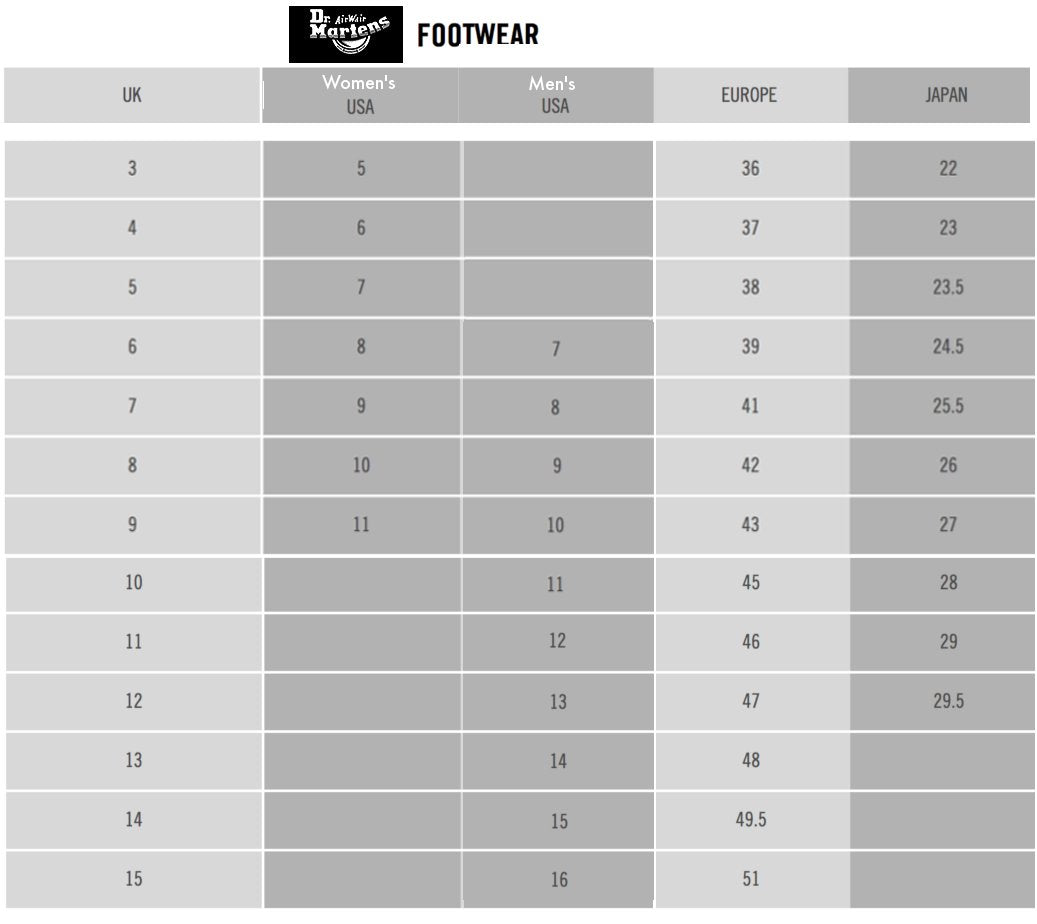Image resolution: width=1037 pixels, height=924 pixels.
Task: Click Japan size 24.5 cell
Action: tap(948, 346)
